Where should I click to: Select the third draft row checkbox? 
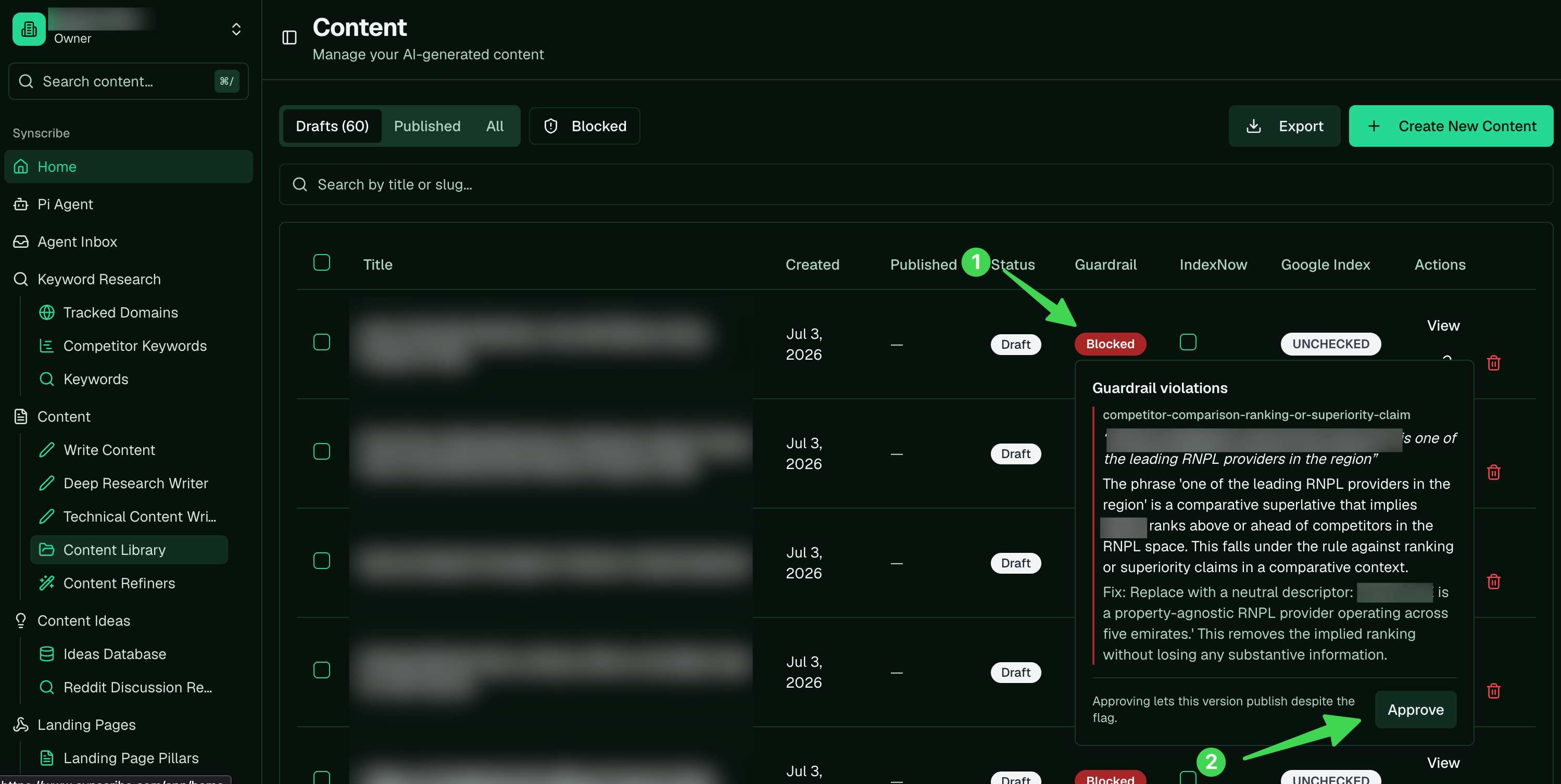coord(322,561)
